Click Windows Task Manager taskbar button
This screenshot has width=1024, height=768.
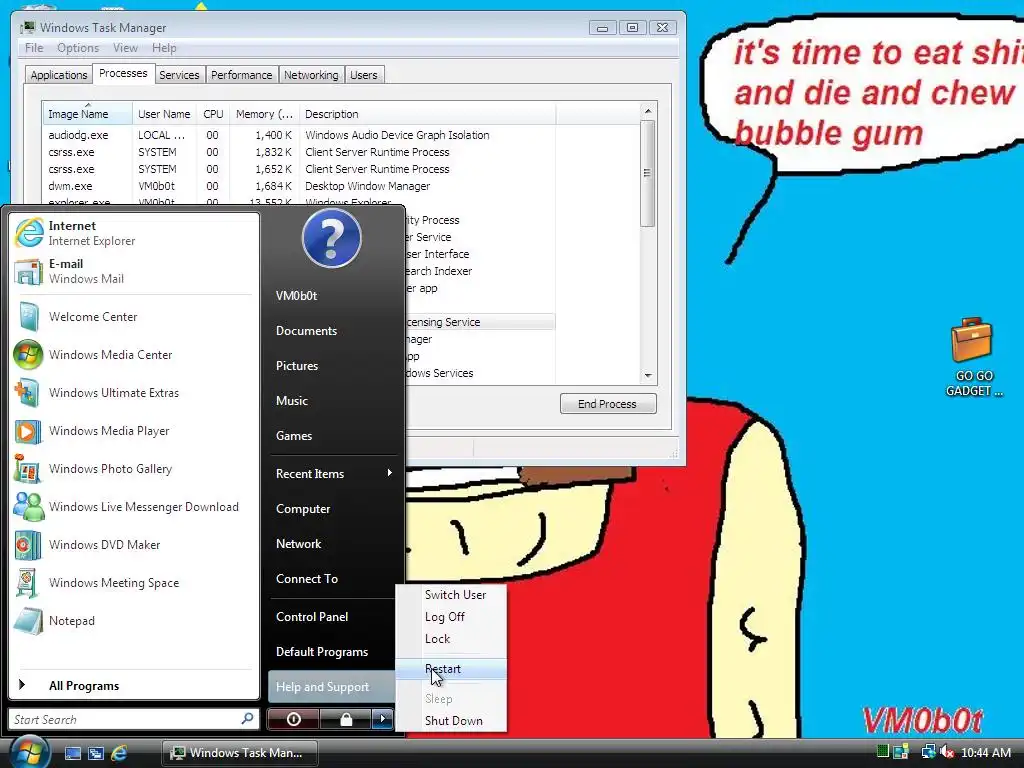pos(240,753)
